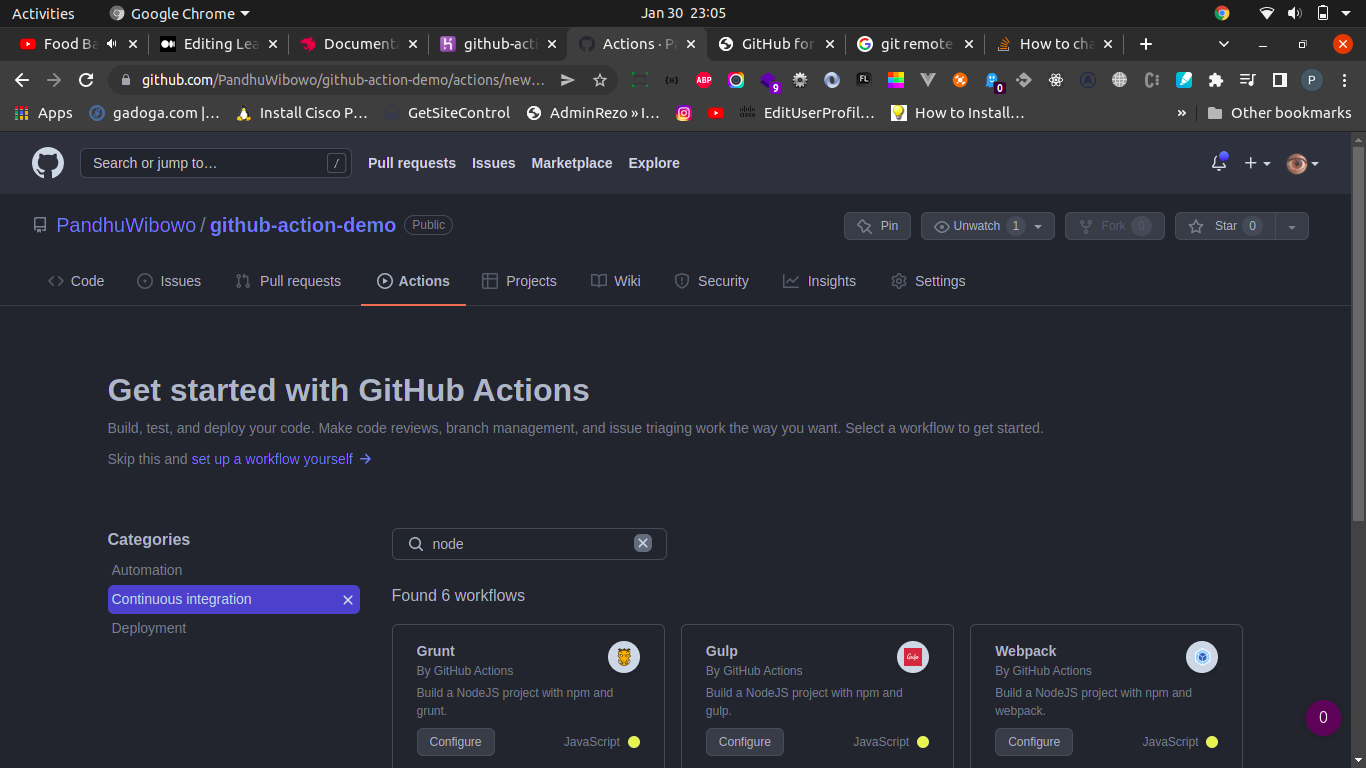1366x768 pixels.
Task: Open the github-action-demo repository link
Action: pos(303,225)
